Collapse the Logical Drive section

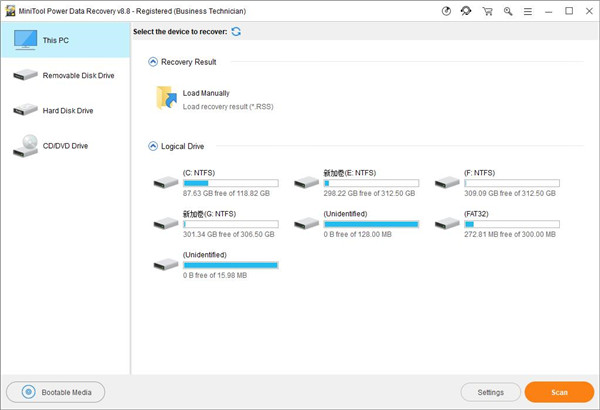[153, 146]
